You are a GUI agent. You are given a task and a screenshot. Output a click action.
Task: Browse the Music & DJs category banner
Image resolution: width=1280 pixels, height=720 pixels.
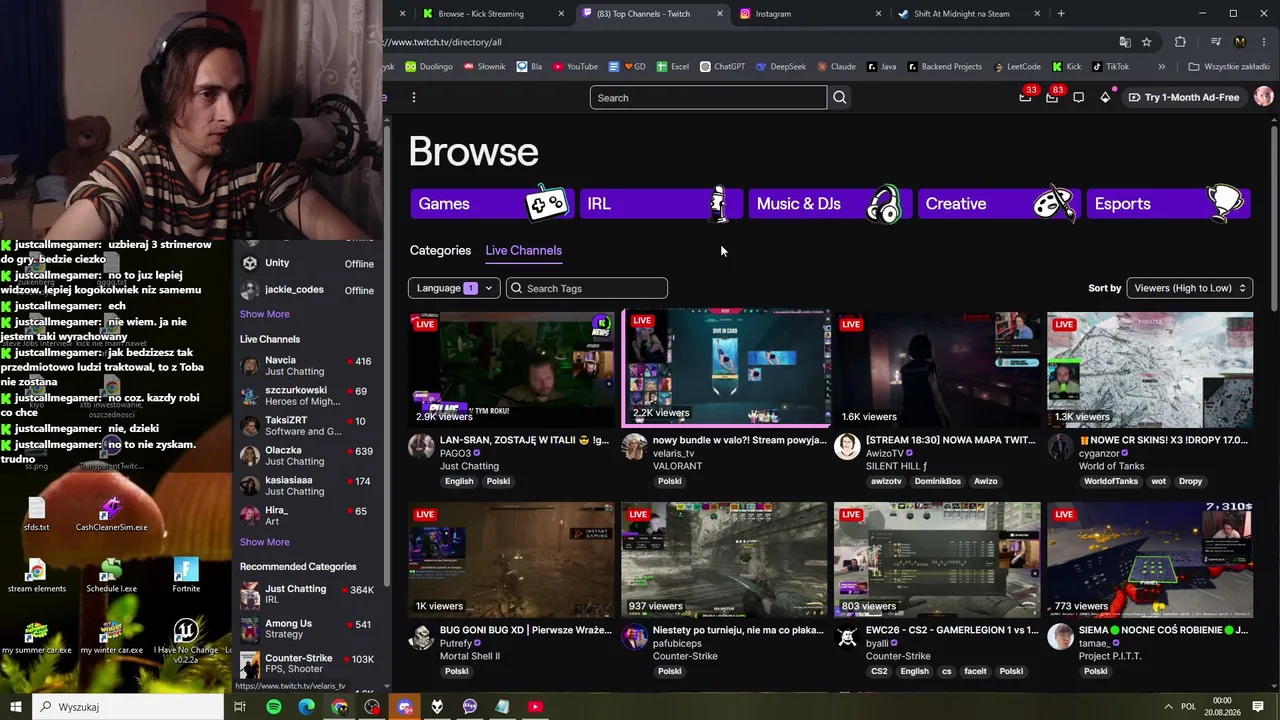tap(830, 203)
